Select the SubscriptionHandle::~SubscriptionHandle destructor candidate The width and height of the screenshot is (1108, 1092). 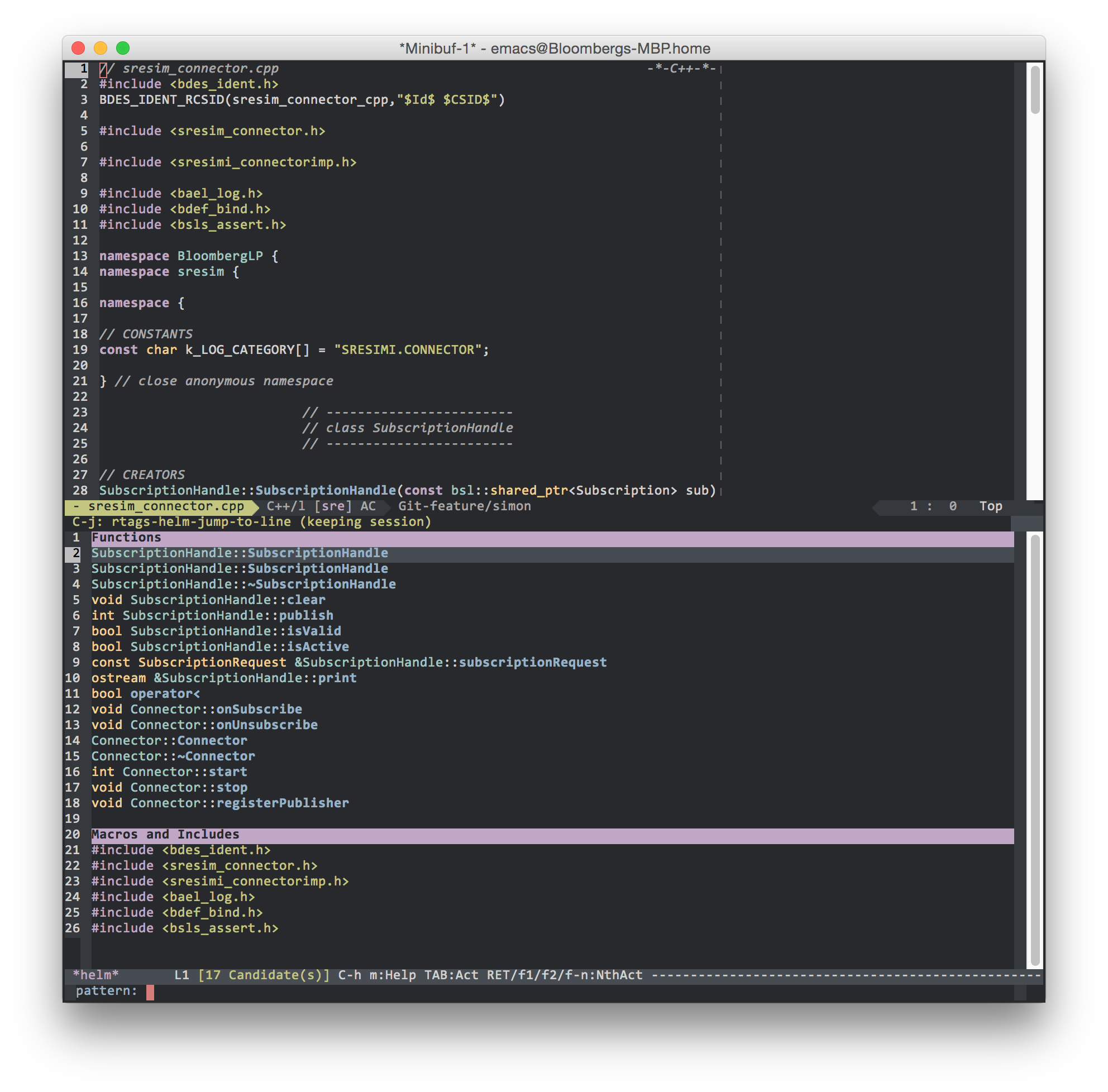coord(243,584)
